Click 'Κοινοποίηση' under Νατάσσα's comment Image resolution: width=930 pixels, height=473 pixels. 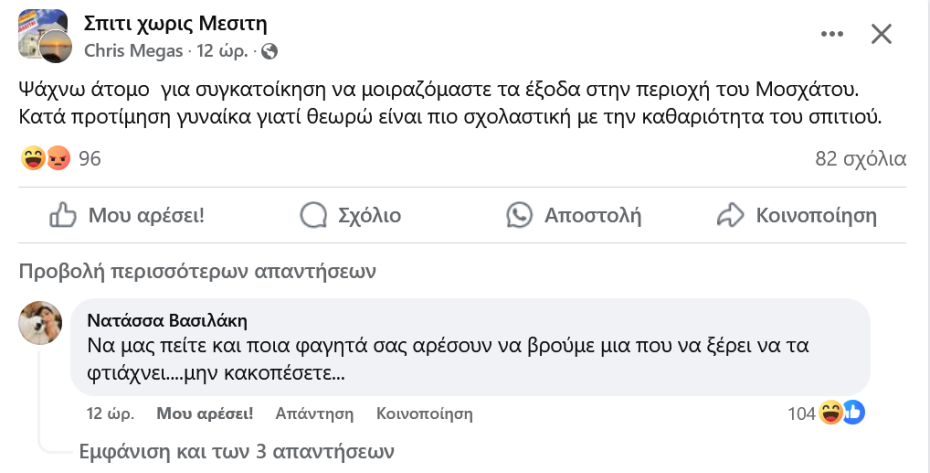[424, 413]
